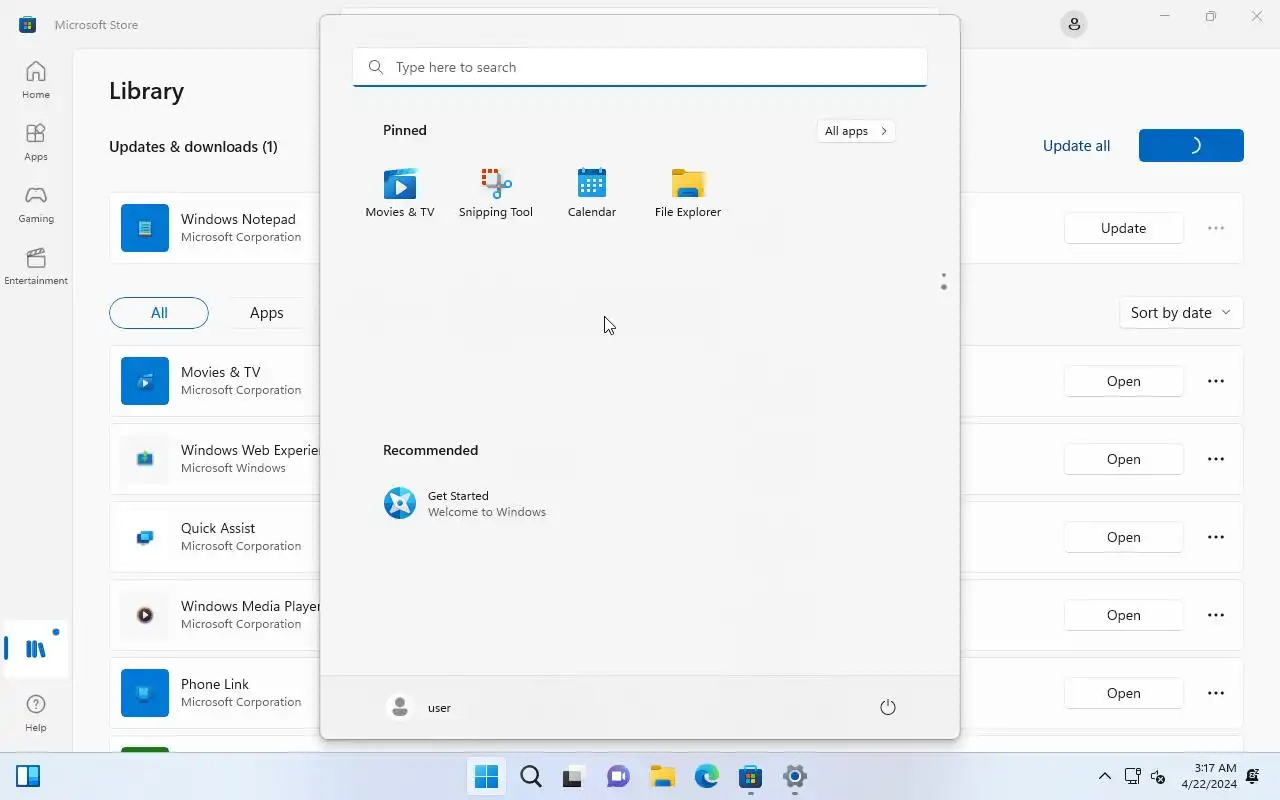The image size is (1280, 800).
Task: Click the Store profile account icon
Action: point(1074,24)
